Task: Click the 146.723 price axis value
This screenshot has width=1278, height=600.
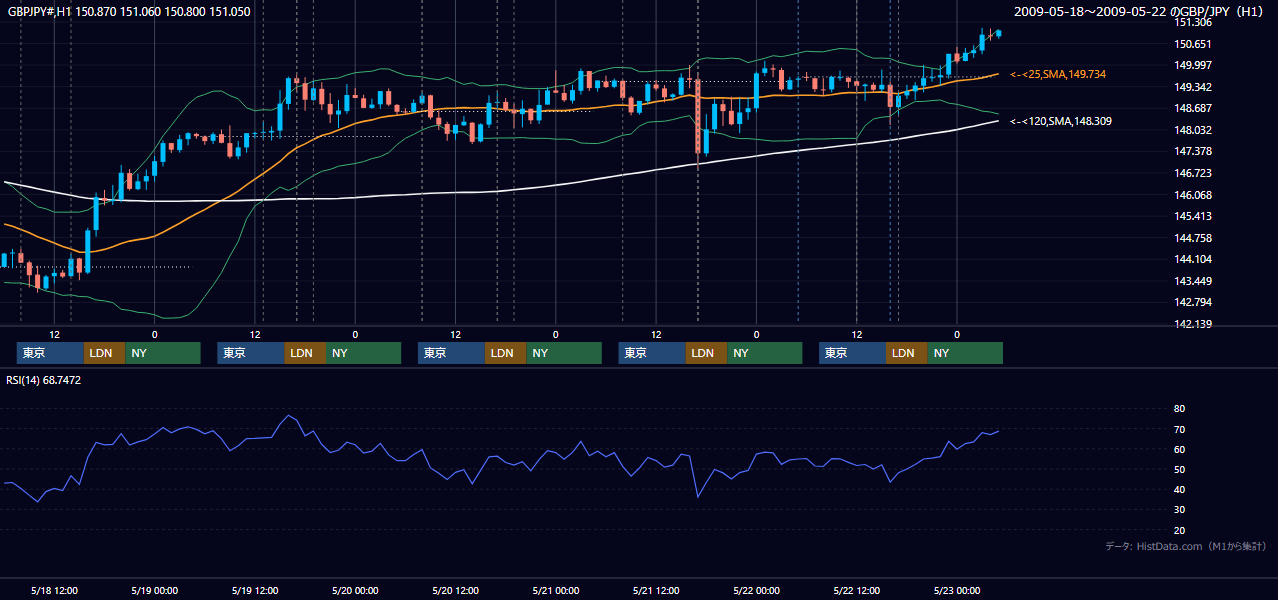Action: pyautogui.click(x=1192, y=173)
